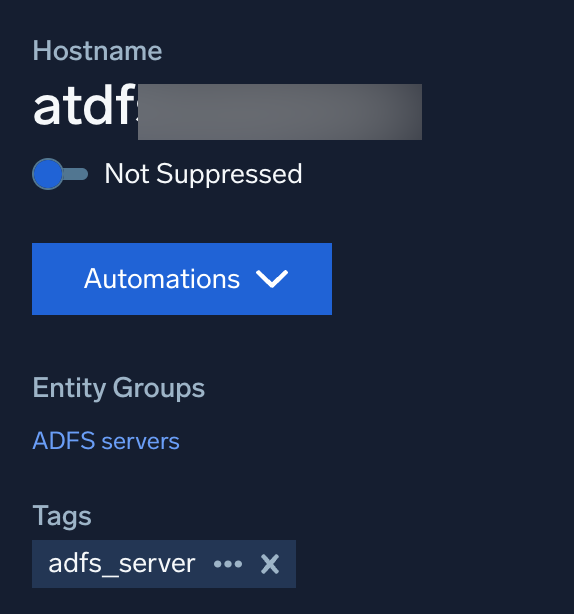Toggle the Not Suppressed switch
The image size is (574, 614).
coord(60,174)
